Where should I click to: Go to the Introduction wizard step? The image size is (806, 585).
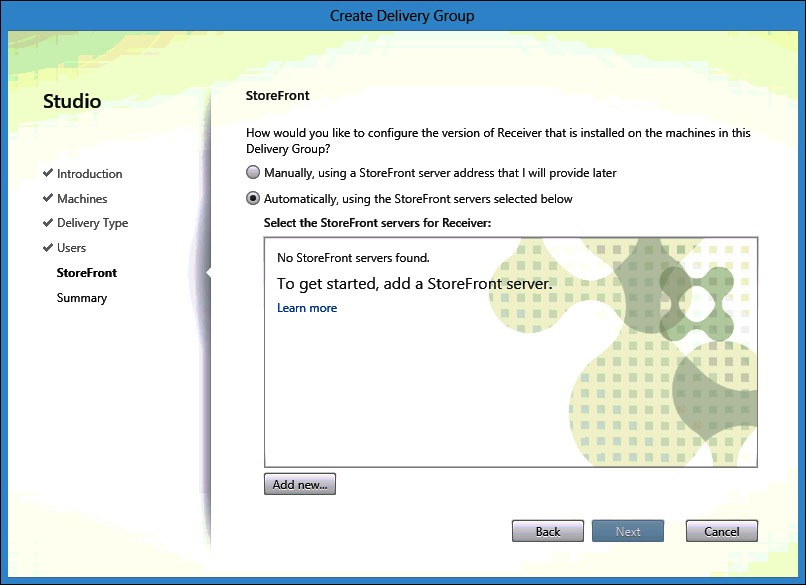point(89,174)
